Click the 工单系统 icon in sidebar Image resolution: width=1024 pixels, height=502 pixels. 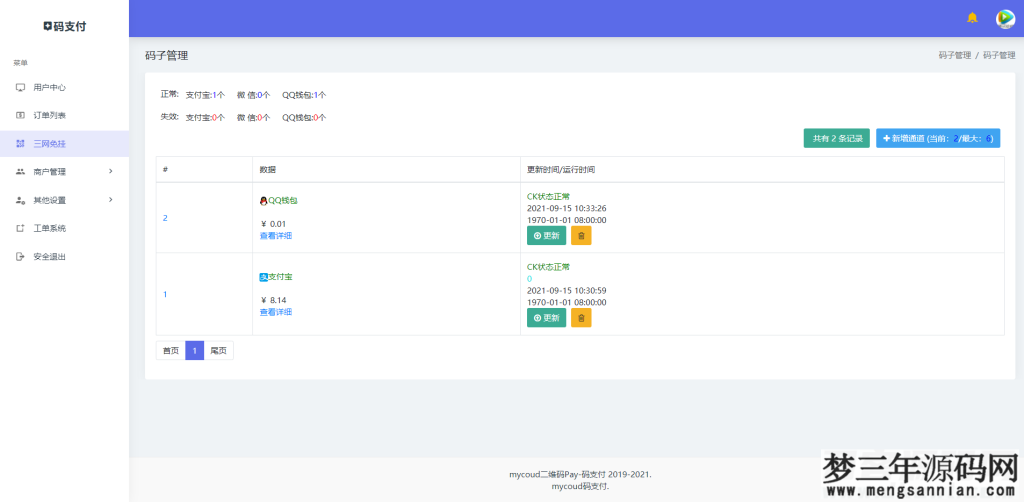tap(20, 228)
